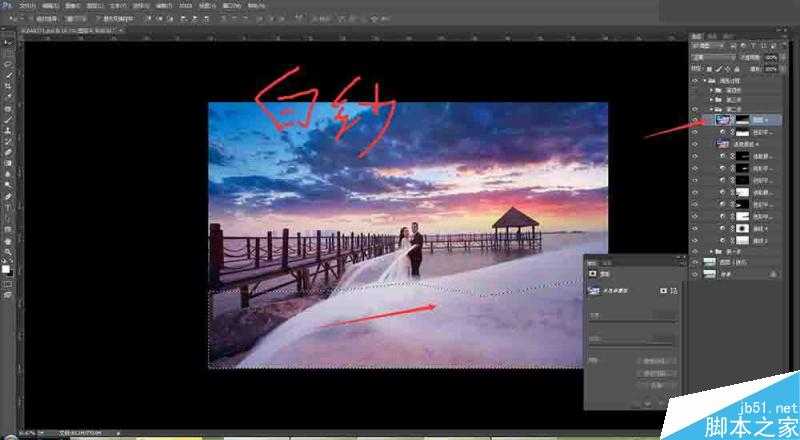Toggle visibility of the top layer group
Screen dimensions: 800x440
pyautogui.click(x=694, y=80)
